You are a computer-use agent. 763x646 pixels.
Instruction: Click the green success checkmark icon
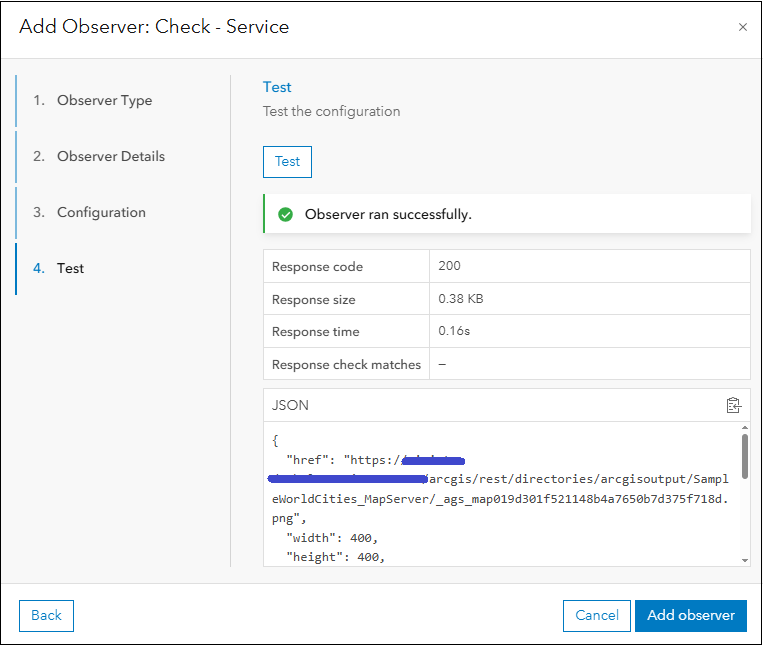point(285,214)
